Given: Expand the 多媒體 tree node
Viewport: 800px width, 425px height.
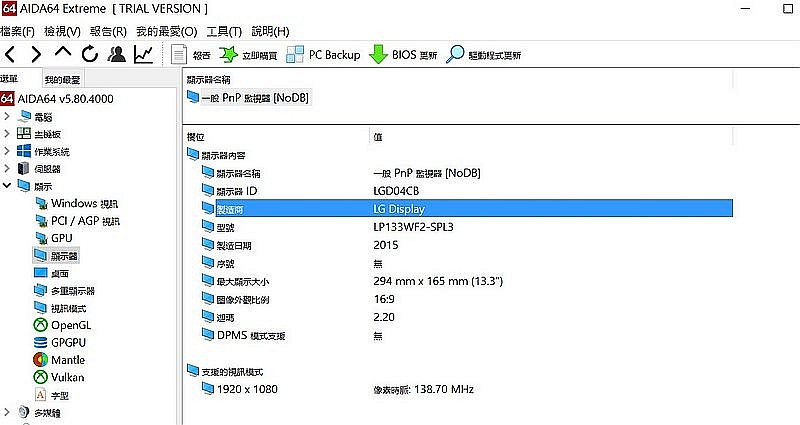Looking at the screenshot, I should pos(6,412).
